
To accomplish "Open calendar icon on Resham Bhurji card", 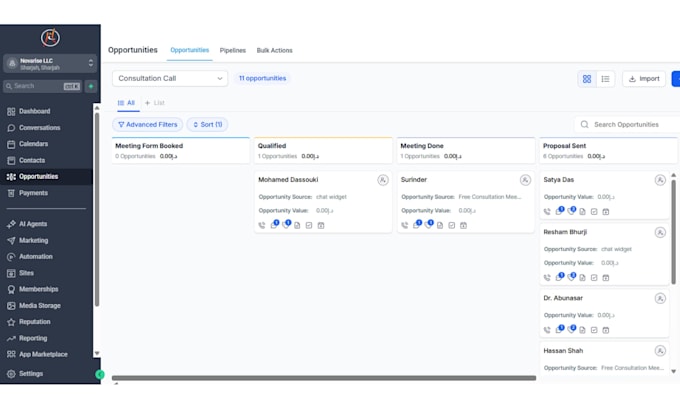I will (x=606, y=278).
